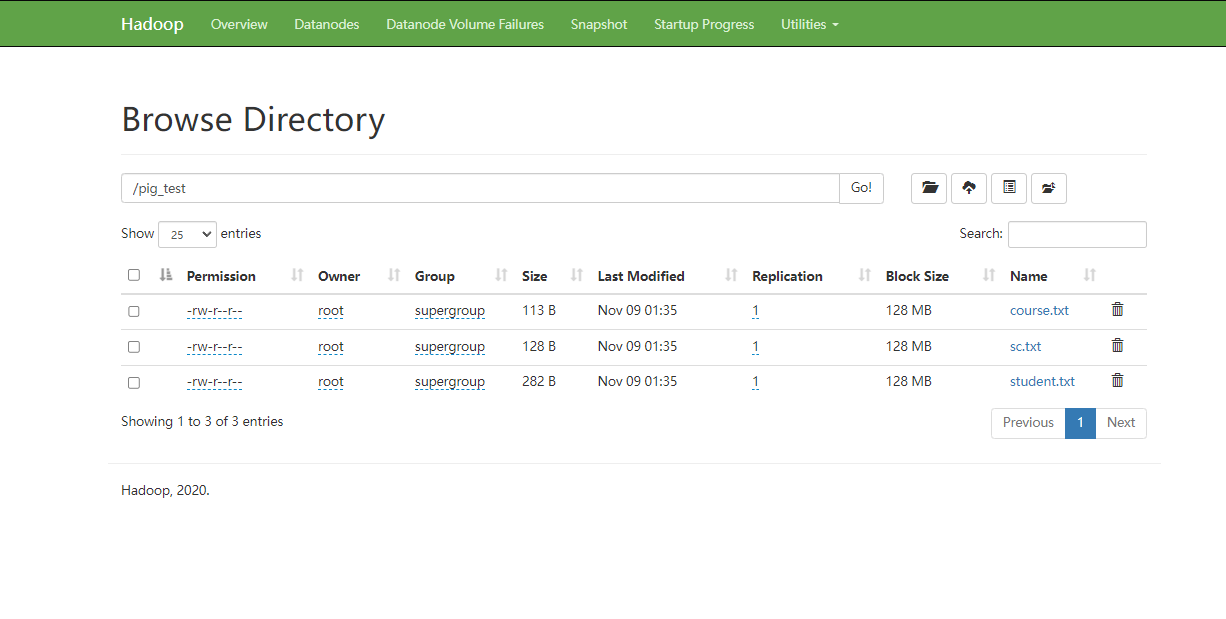Click the Create Directory folder icon
Viewport: 1226px width, 619px height.
(929, 188)
